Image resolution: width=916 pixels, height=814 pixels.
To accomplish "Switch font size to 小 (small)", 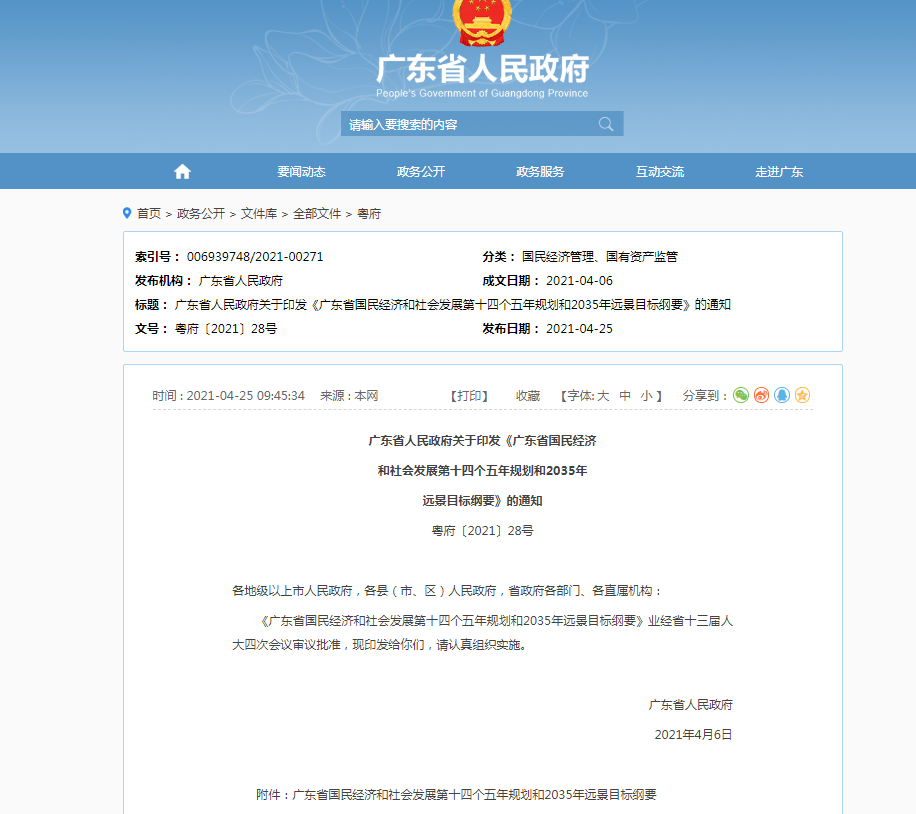I will [x=647, y=395].
